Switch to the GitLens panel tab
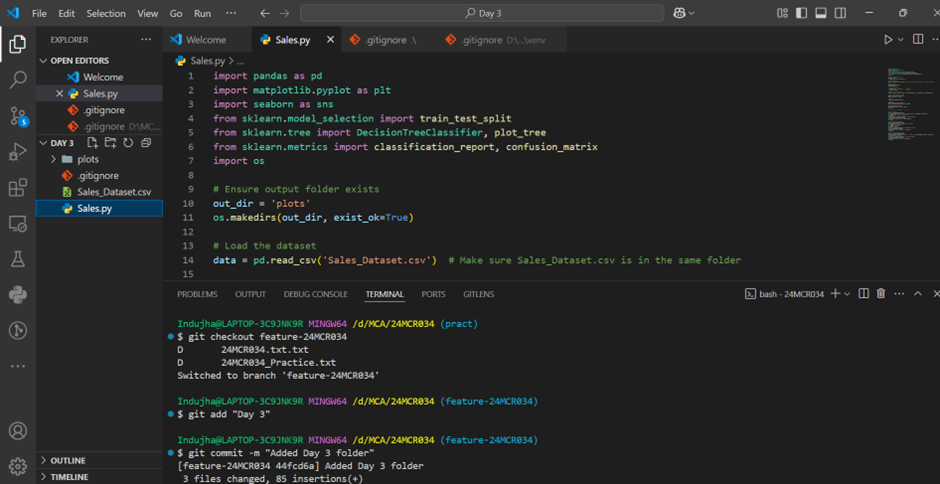This screenshot has height=484, width=940. pos(478,294)
